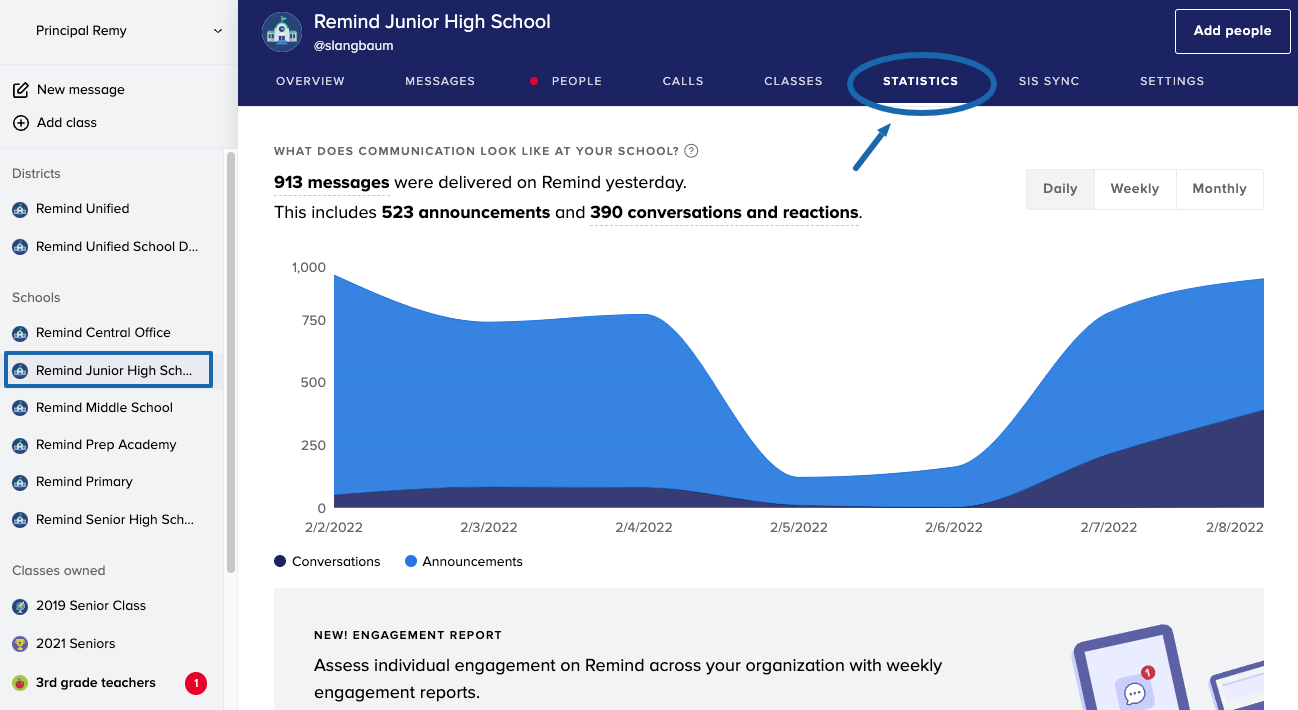The image size is (1298, 710).
Task: Click the 2021 Seniors trophy icon
Action: tap(20, 644)
